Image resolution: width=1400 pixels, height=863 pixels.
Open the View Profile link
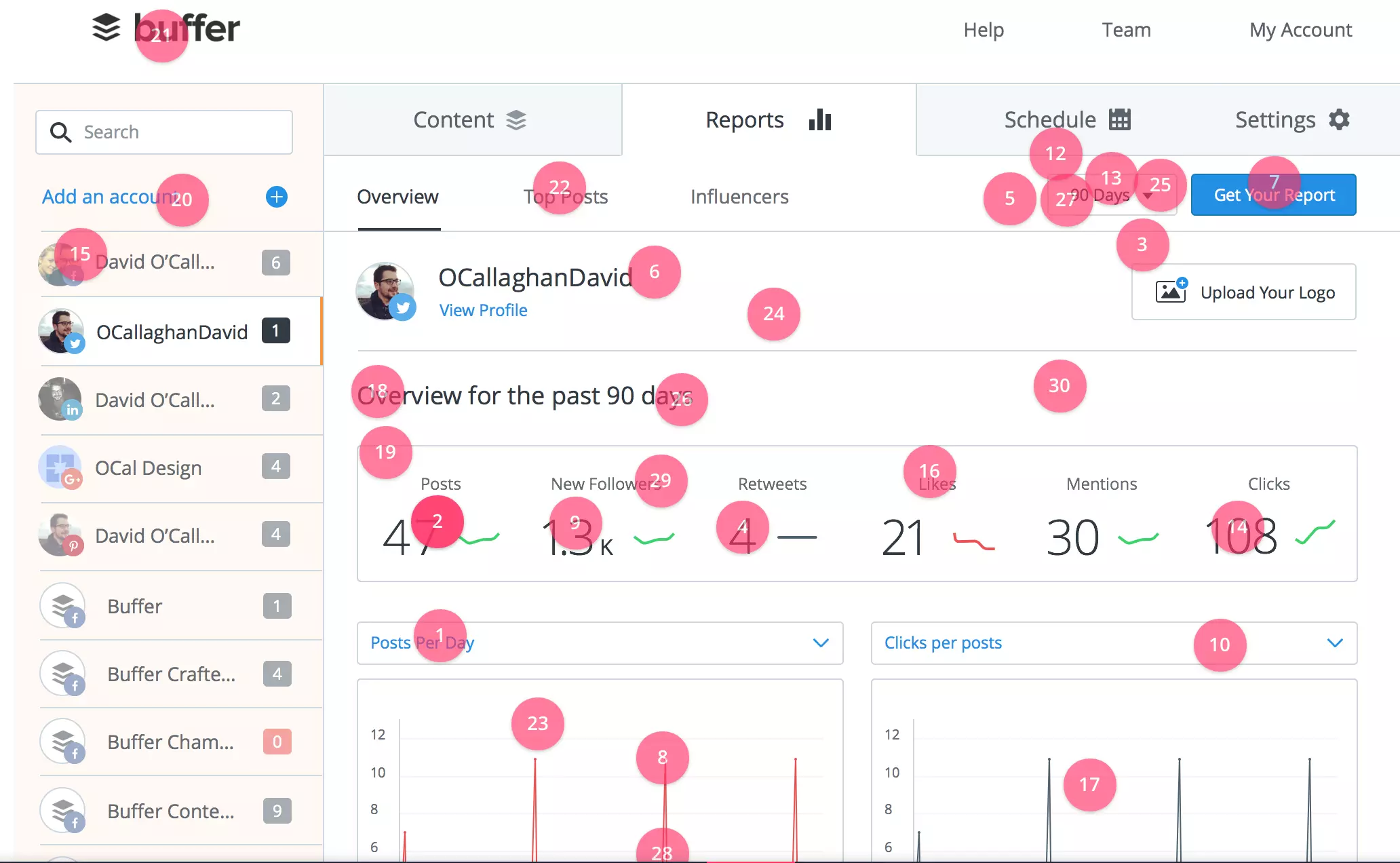[x=483, y=310]
